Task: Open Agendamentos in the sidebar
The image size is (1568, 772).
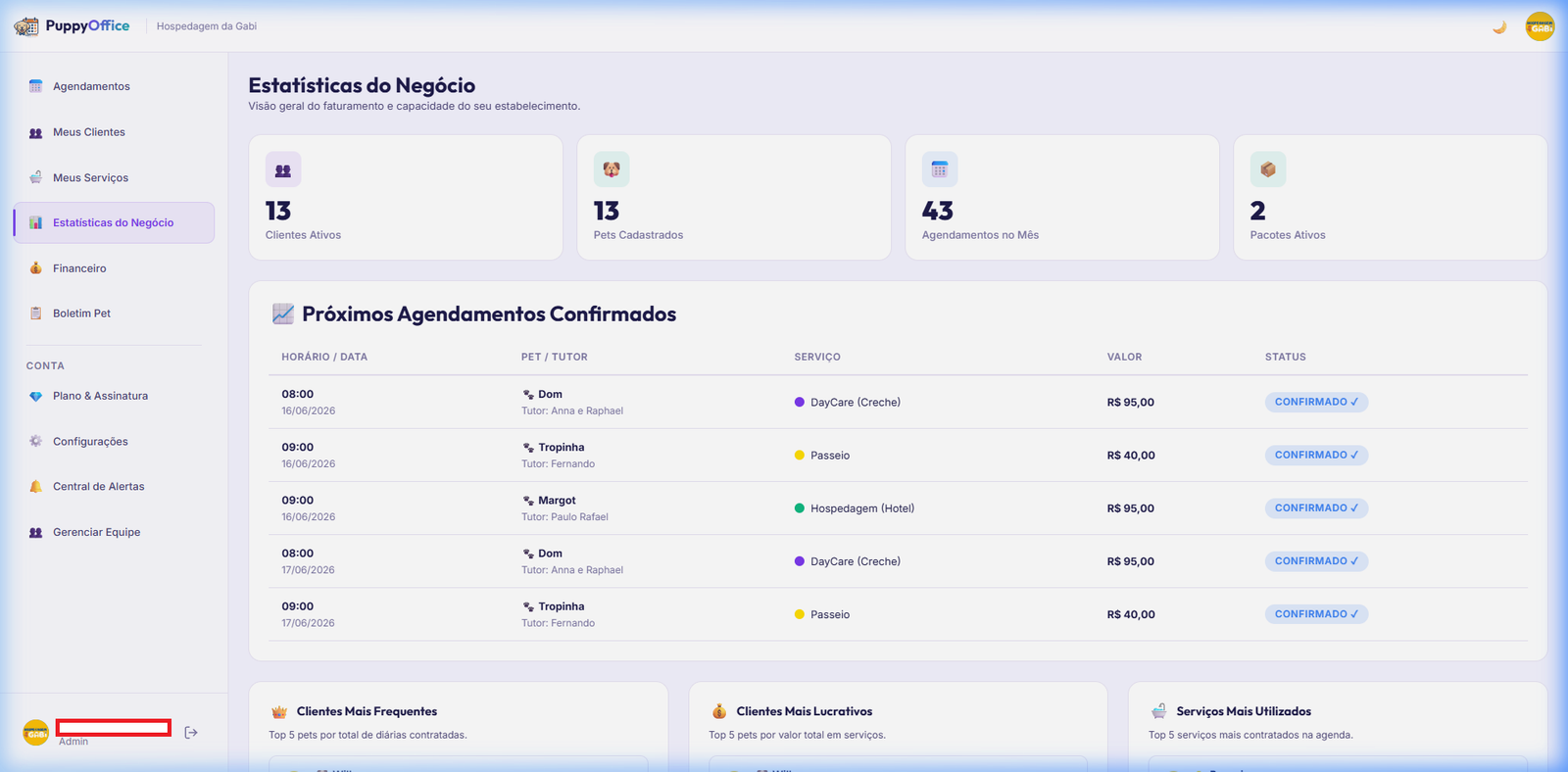Action: click(x=114, y=86)
